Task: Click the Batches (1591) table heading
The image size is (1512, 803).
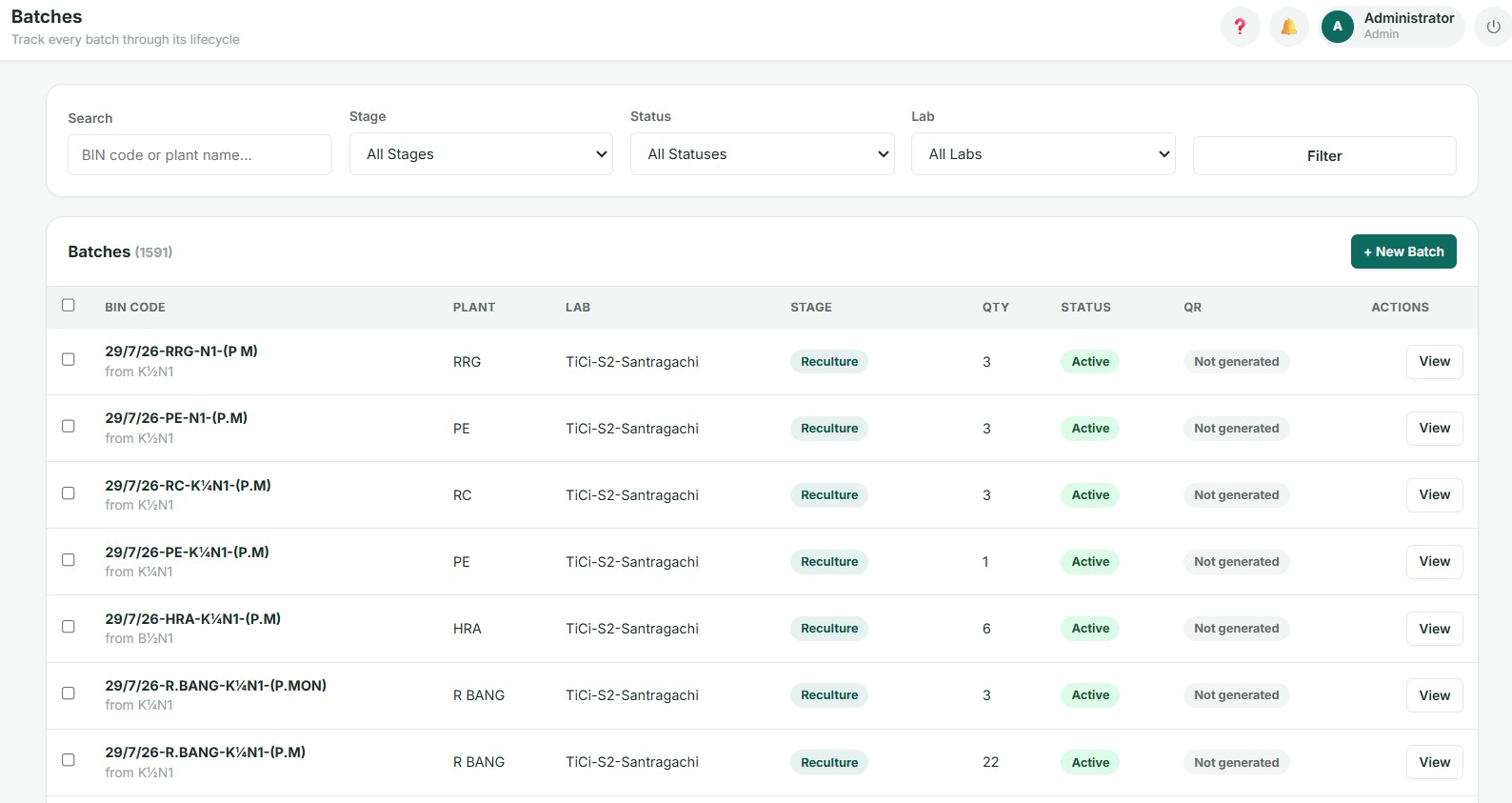Action: coord(120,251)
